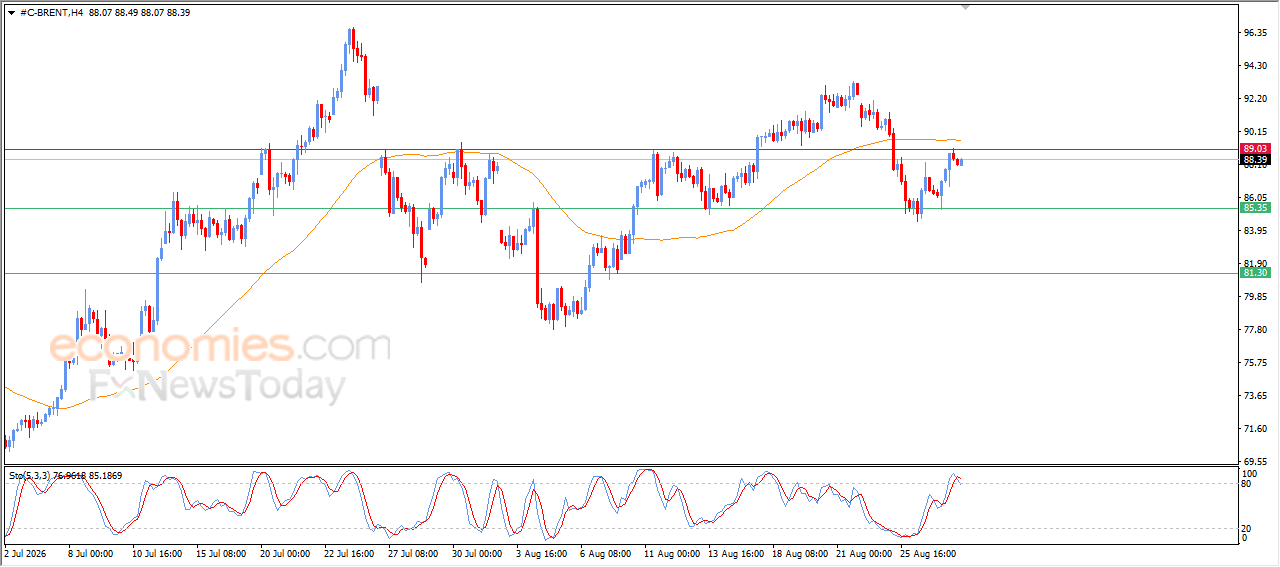Viewport: 1280px width, 567px height.
Task: Click the black 88.39 current price tag
Action: [x=1256, y=159]
